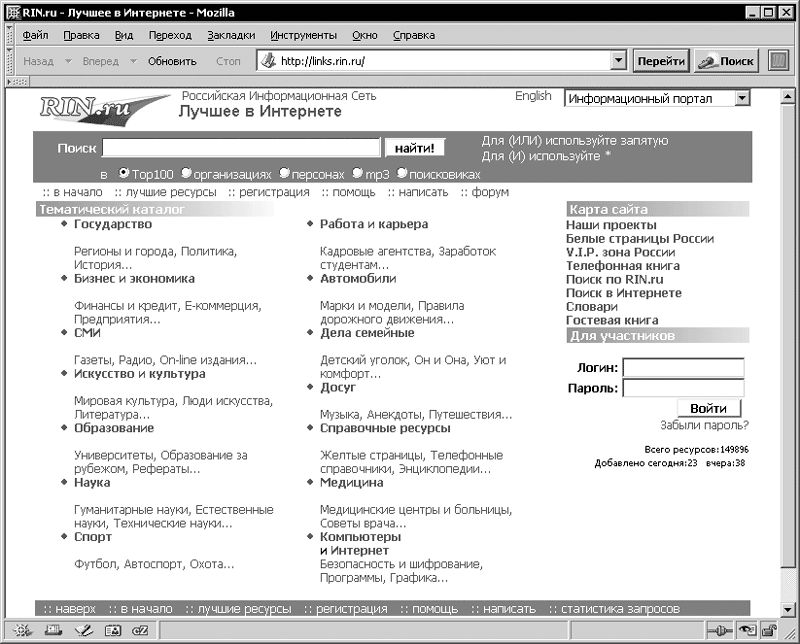The width and height of the screenshot is (800, 644).
Task: Open the Файл menu
Action: (x=35, y=35)
